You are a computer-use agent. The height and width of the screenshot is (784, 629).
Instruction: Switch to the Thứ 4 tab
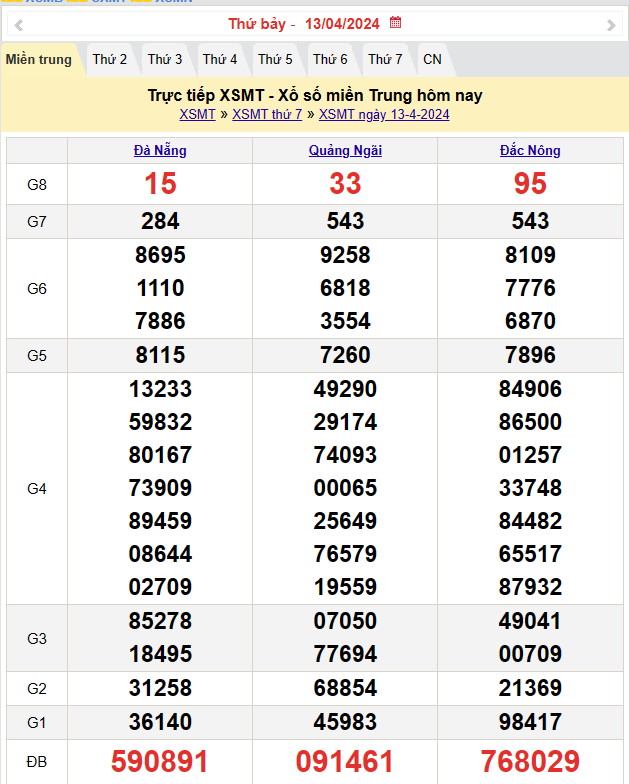point(220,60)
